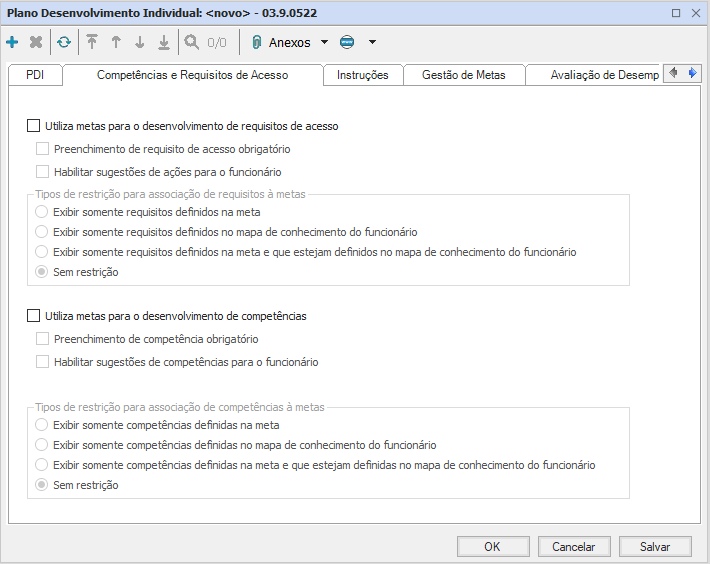The image size is (710, 564).
Task: Click the next record down arrow
Action: coord(140,43)
